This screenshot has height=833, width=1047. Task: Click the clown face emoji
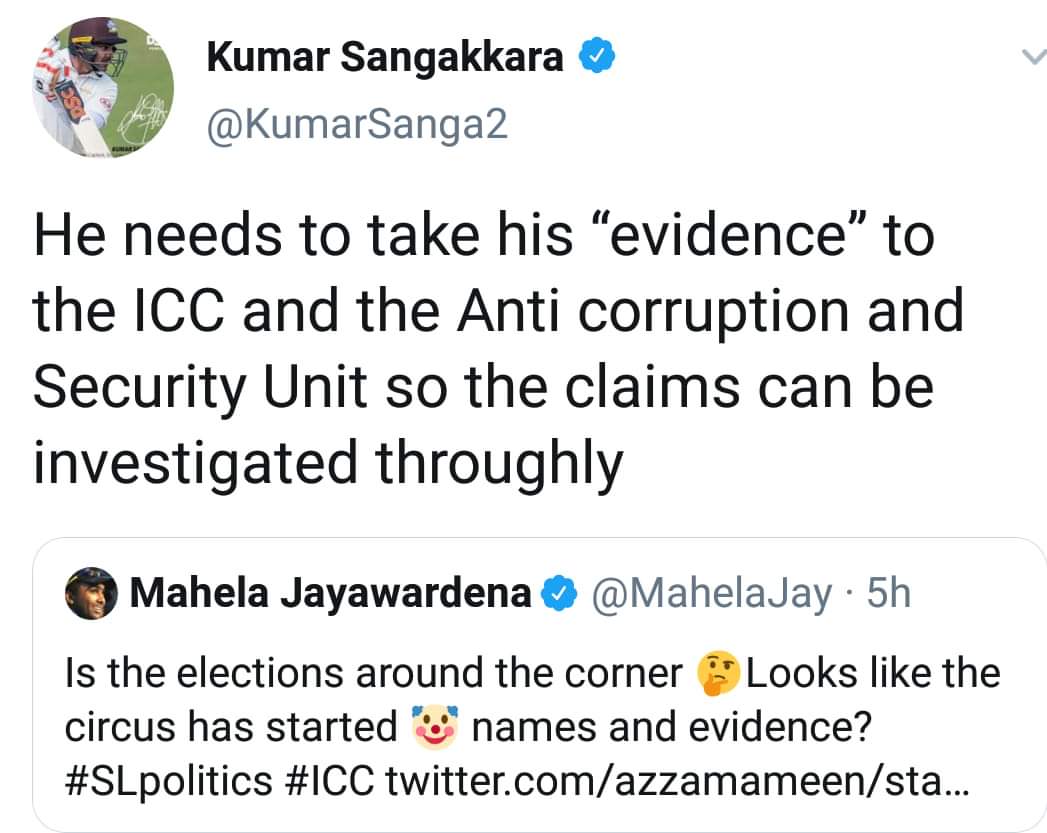coord(434,726)
